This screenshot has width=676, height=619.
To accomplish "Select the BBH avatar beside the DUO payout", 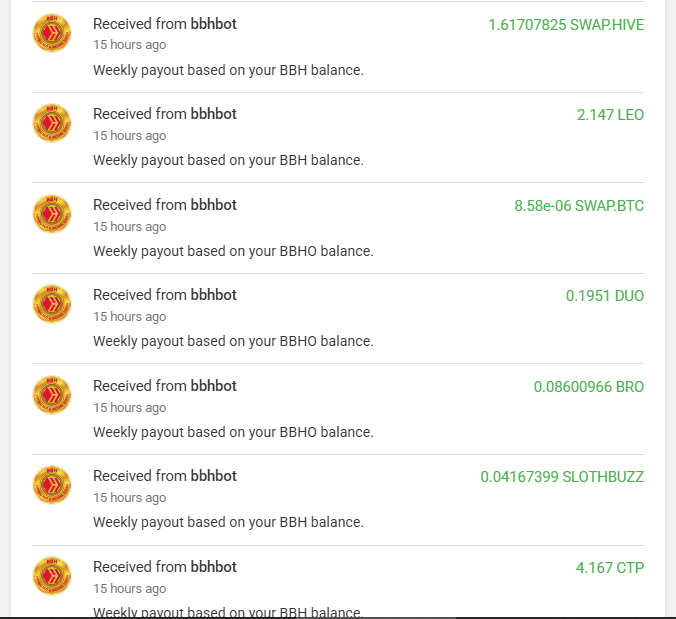I will tap(52, 304).
